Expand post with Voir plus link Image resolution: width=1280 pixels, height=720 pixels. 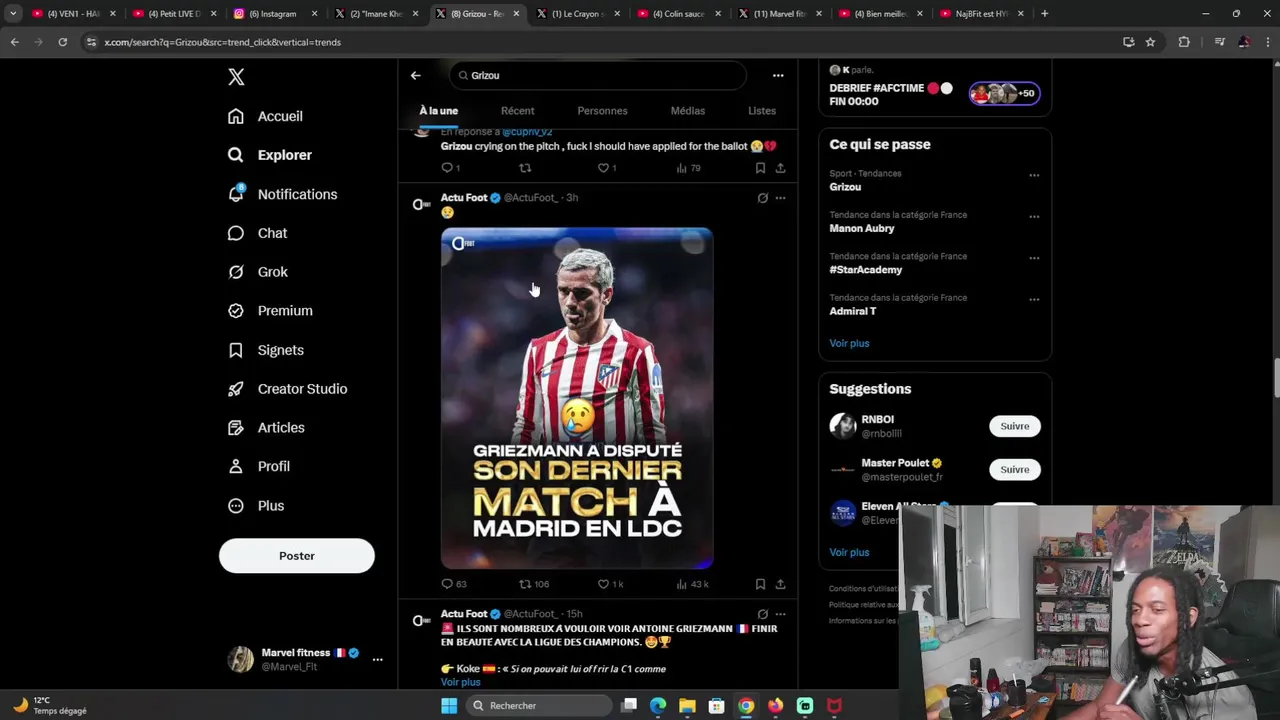(x=460, y=682)
